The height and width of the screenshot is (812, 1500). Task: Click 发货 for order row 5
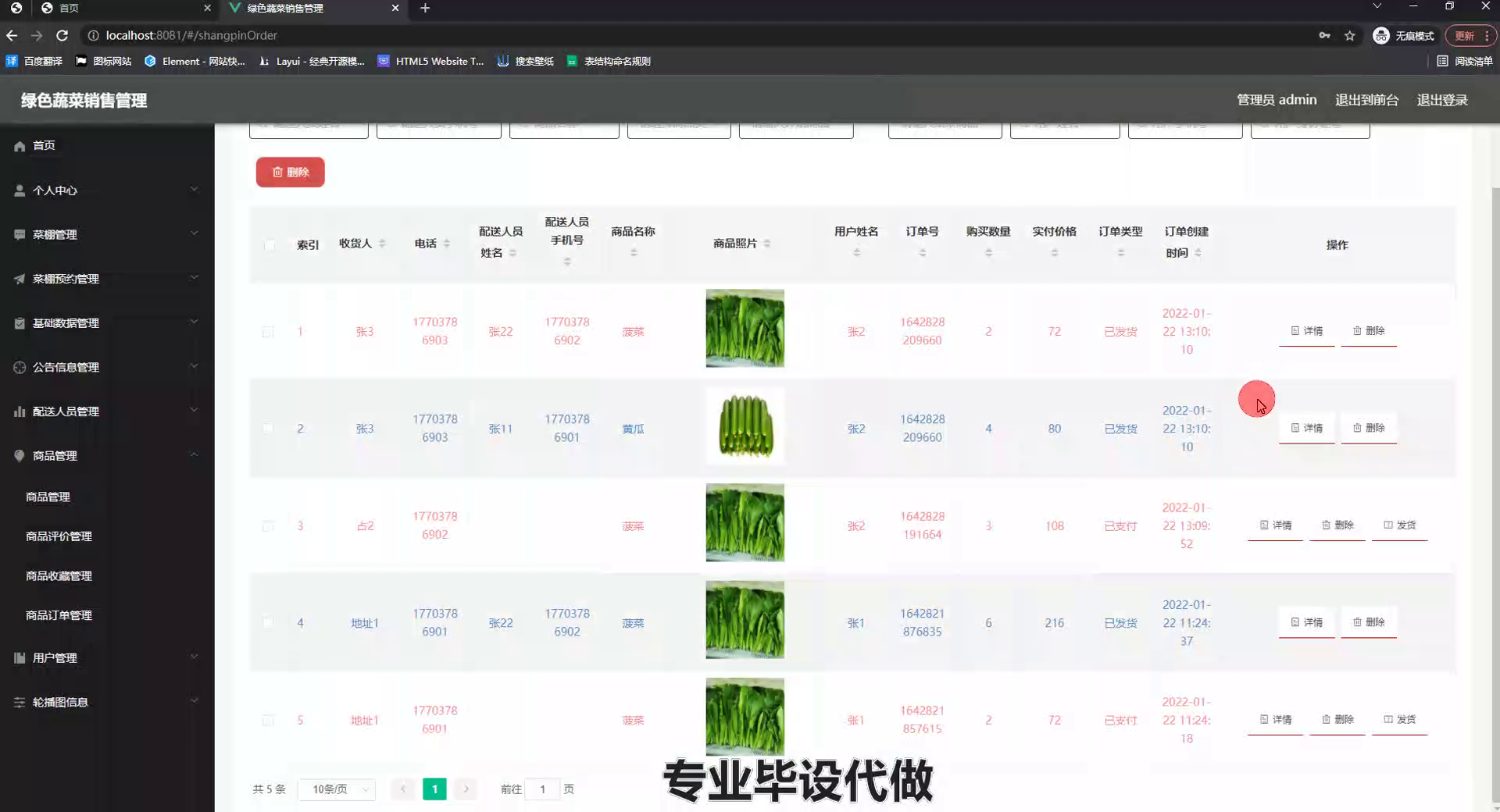coord(1399,720)
